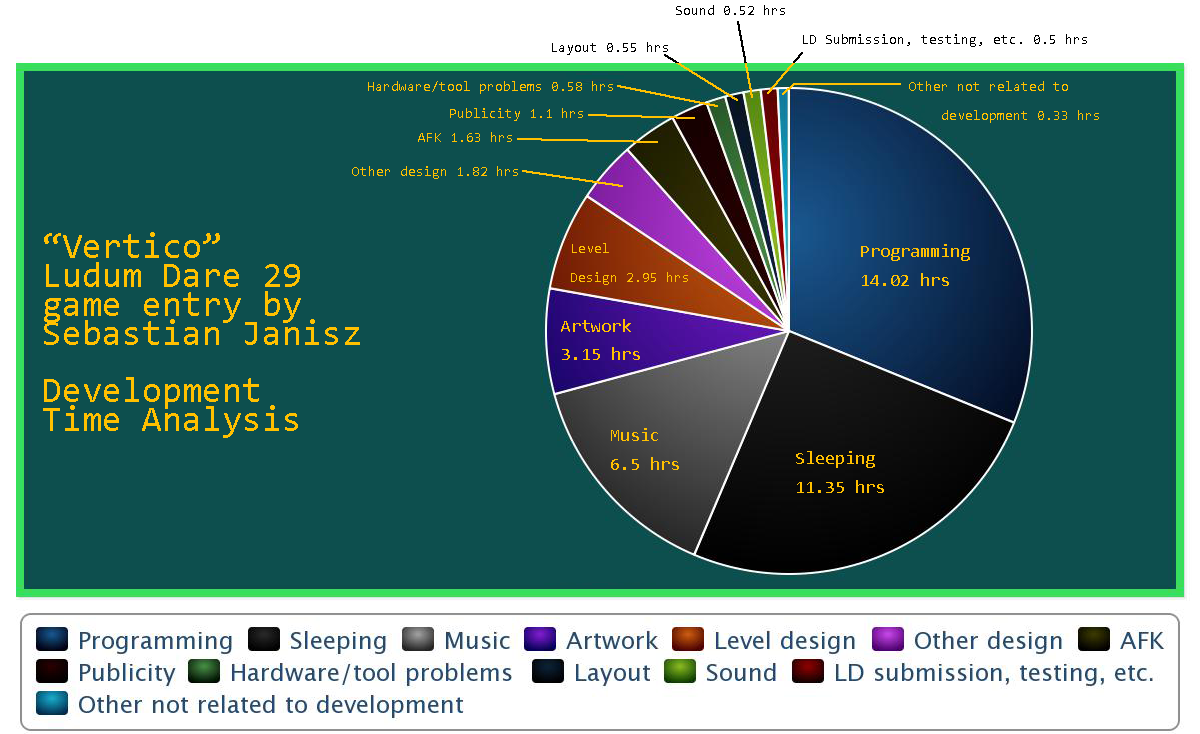Click 'LD Submission, testing, etc. 0.5 hrs' label

coord(945,40)
